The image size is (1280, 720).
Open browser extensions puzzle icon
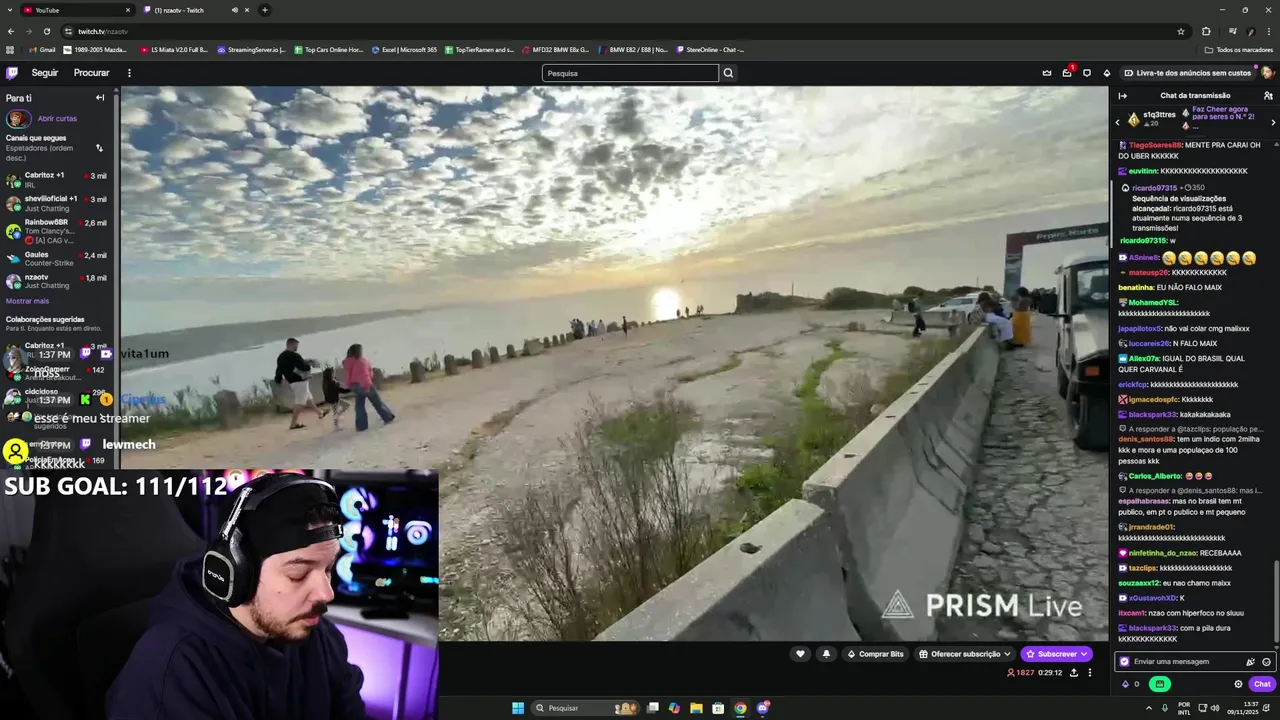pos(1206,31)
